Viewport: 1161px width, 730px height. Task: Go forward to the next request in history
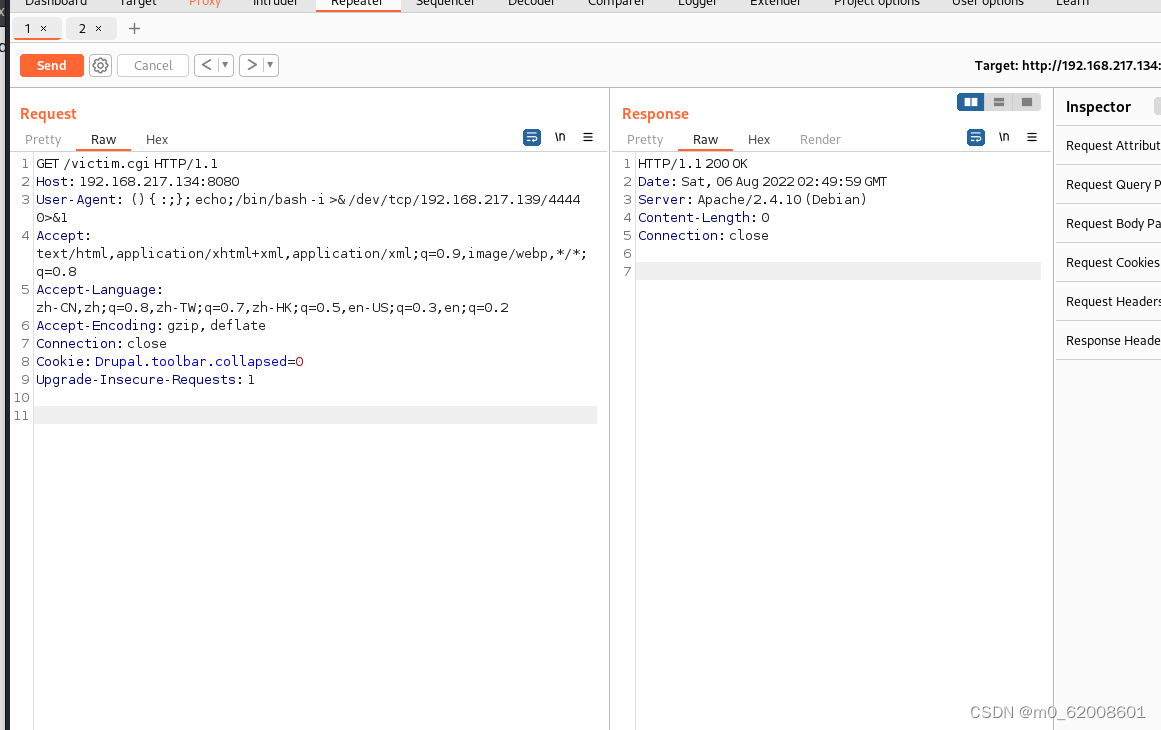coord(252,65)
